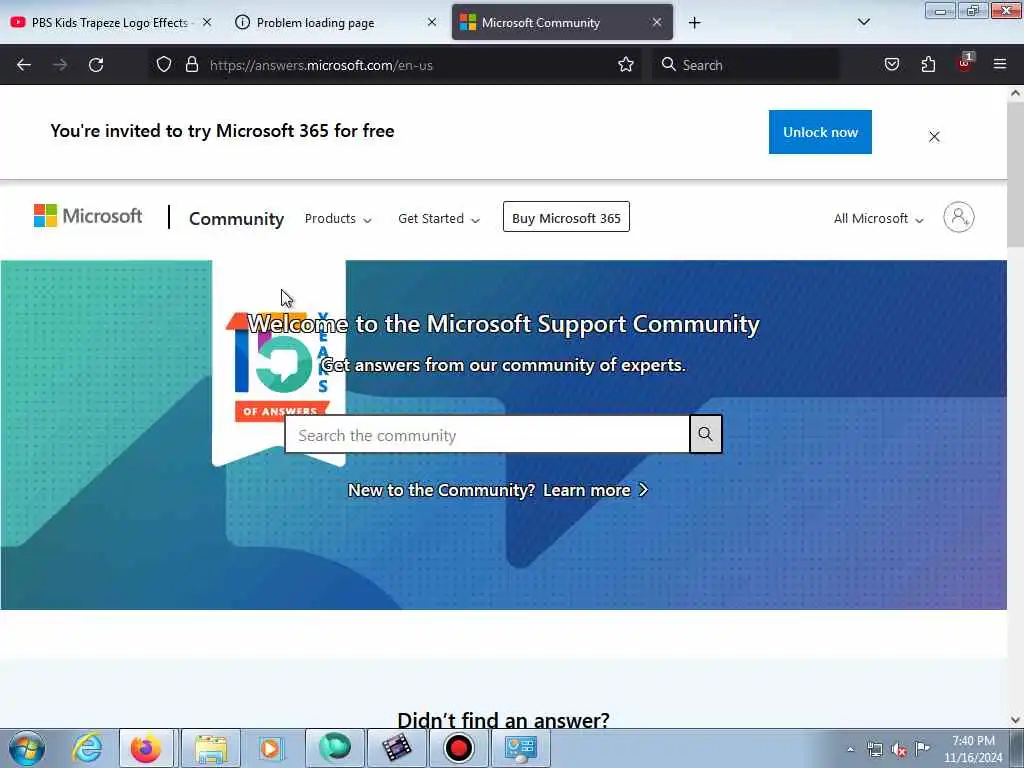Screen dimensions: 1024x768
Task: Click the Unlock now button
Action: (820, 132)
